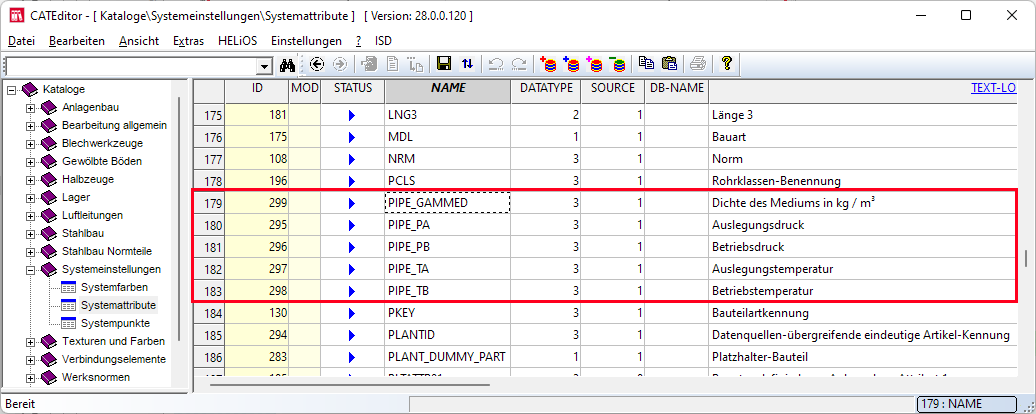Click the yellow question mark help icon
This screenshot has height=414, width=1036.
click(727, 64)
